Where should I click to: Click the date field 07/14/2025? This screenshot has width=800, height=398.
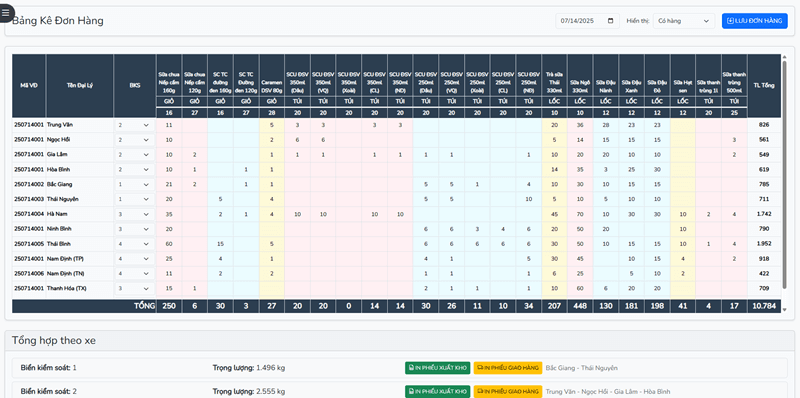click(587, 21)
